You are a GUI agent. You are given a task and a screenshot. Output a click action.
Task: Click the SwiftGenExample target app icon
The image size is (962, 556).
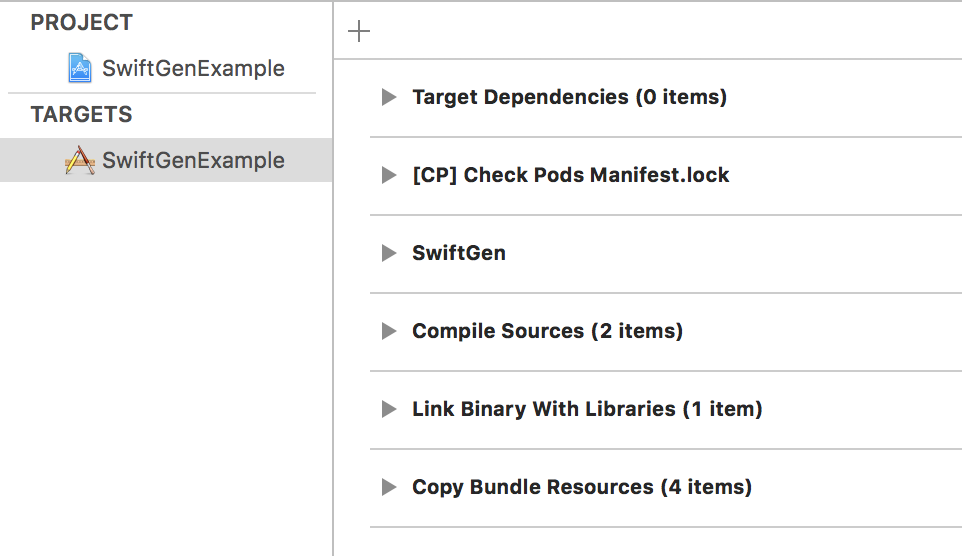(x=80, y=160)
